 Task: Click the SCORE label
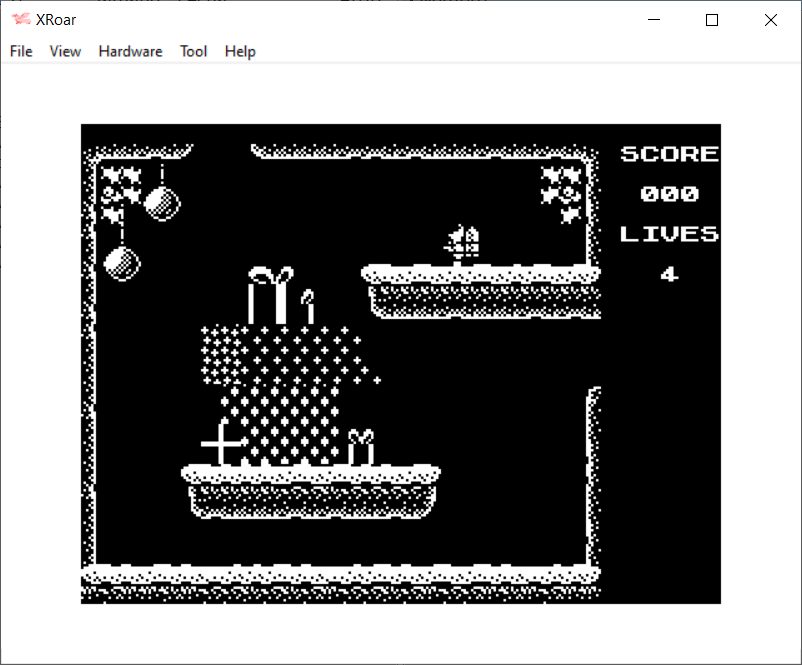[x=669, y=154]
